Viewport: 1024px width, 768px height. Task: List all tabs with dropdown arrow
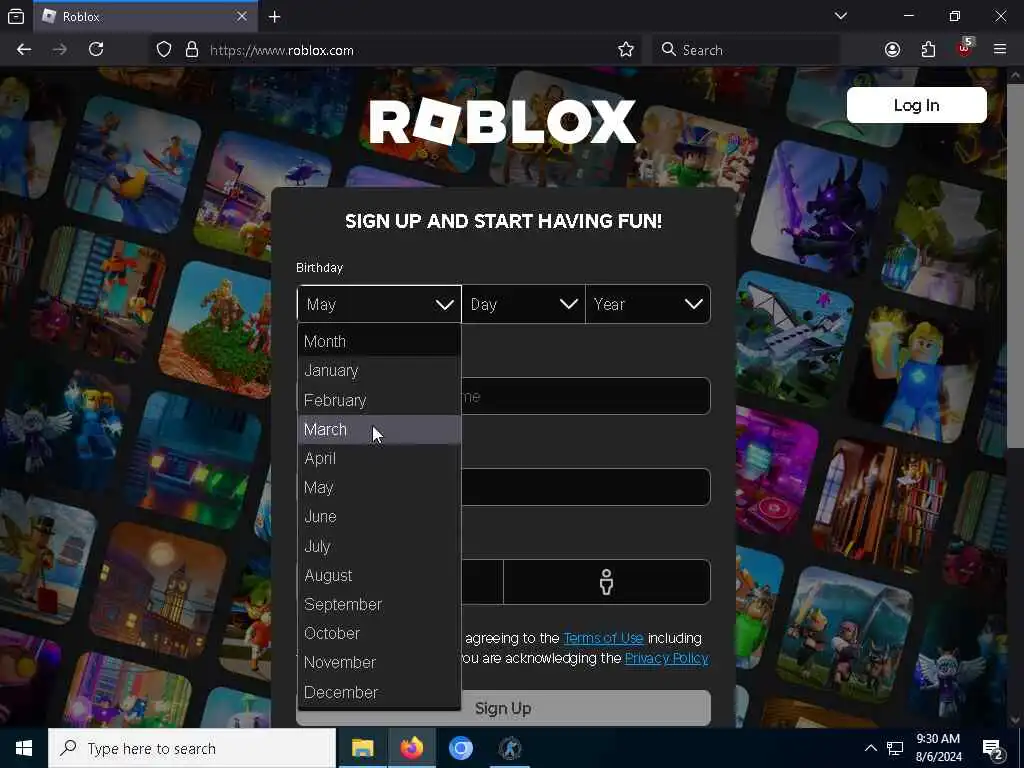tap(840, 16)
